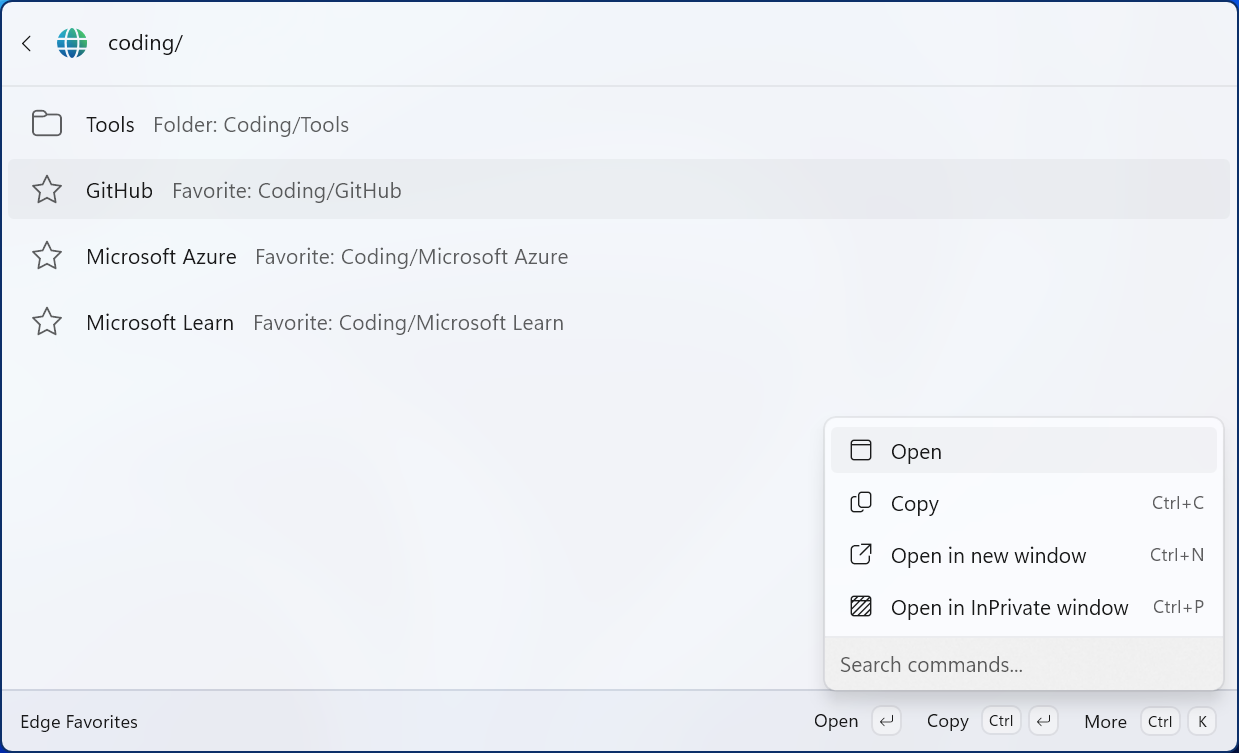
Task: Click the Copy icon in context menu
Action: click(861, 503)
